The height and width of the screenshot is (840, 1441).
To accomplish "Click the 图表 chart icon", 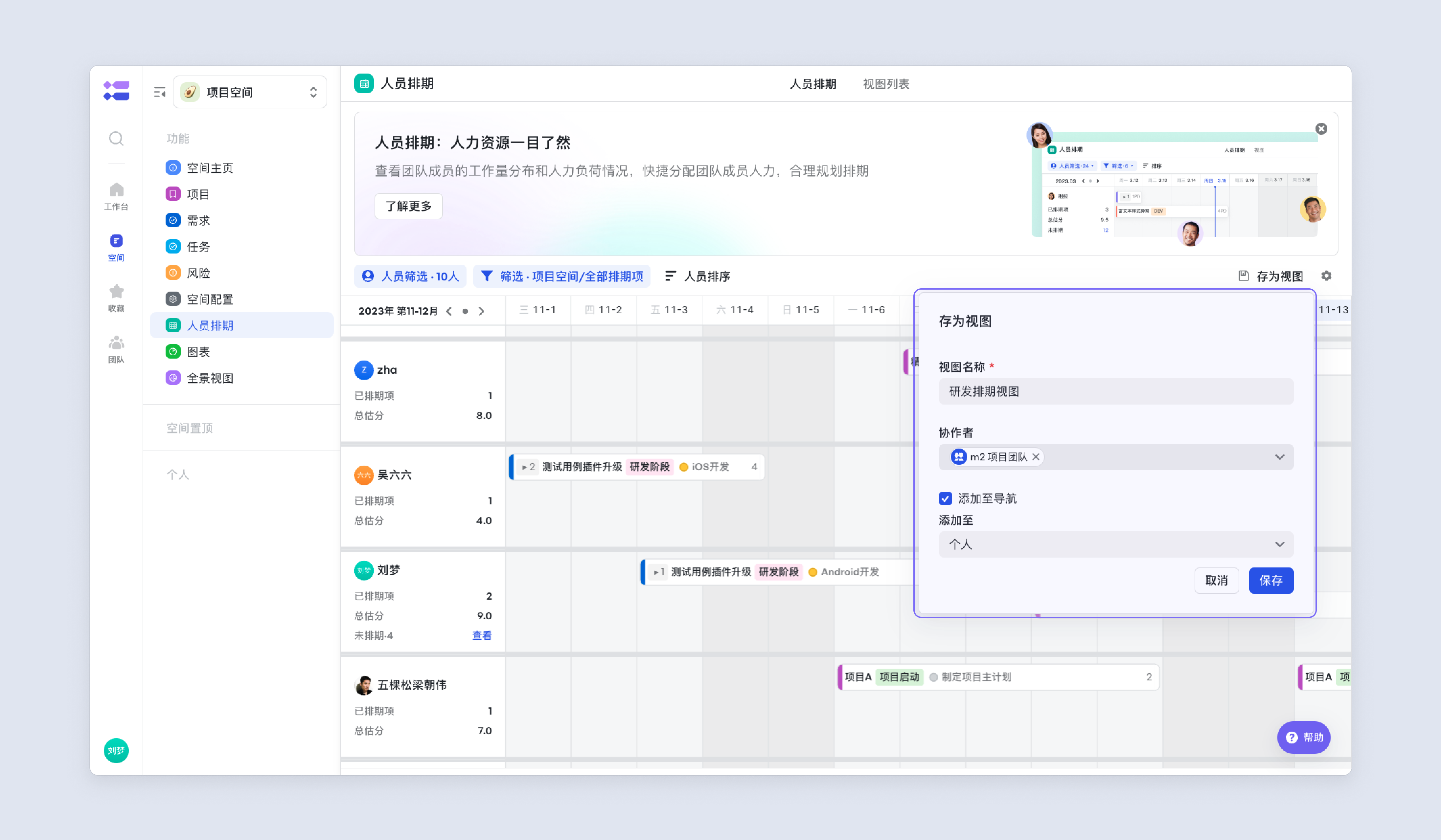I will tap(173, 351).
